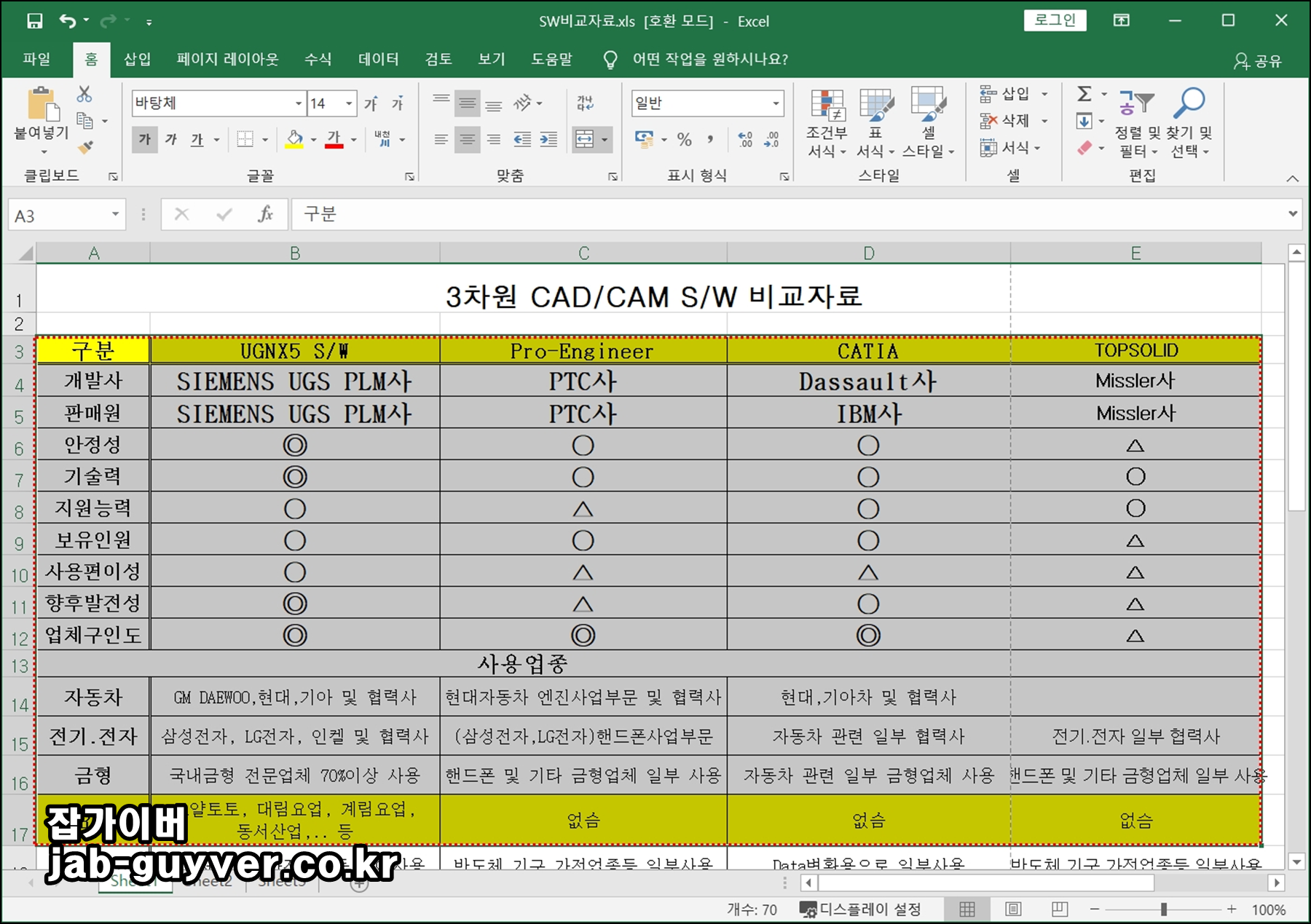Click the Percent style icon
The width and height of the screenshot is (1311, 924).
(x=684, y=139)
